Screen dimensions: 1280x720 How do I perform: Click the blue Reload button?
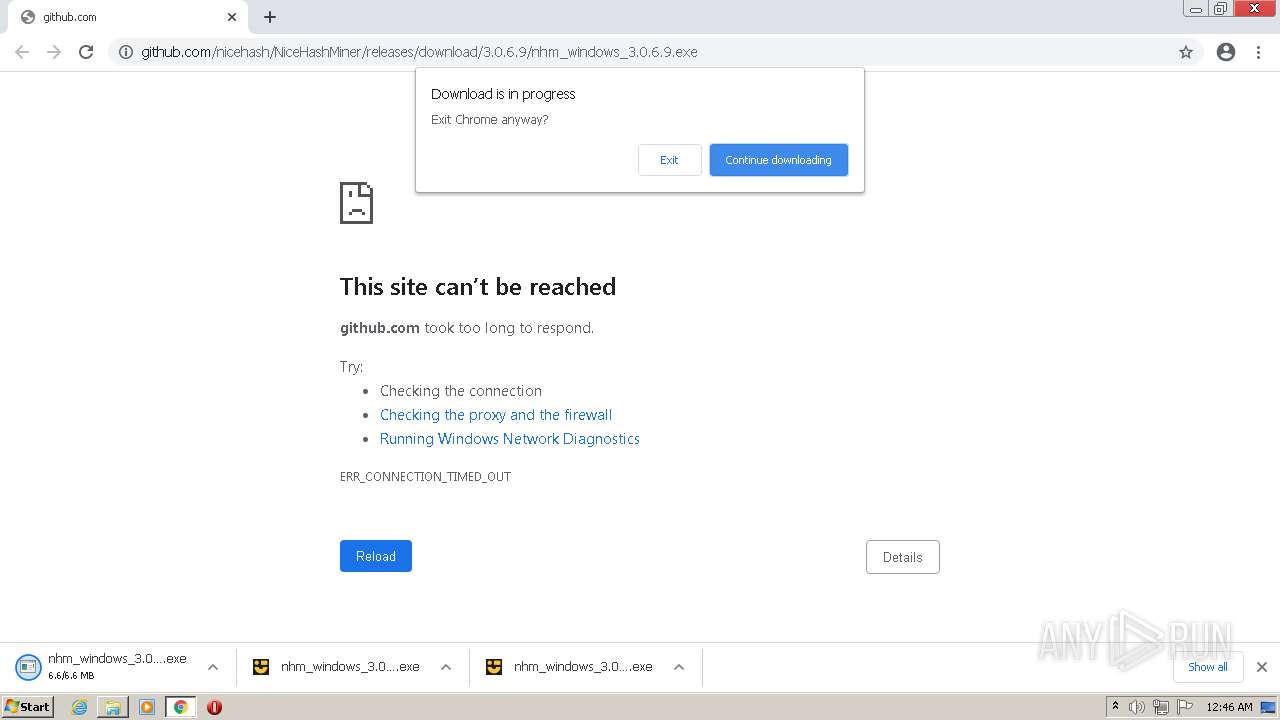[376, 556]
